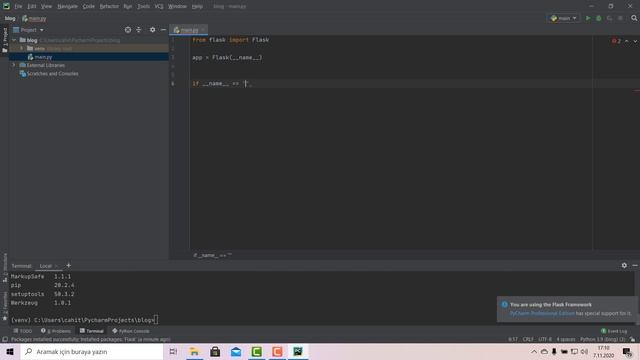Click UTF-8 encoding in status bar
640x360 pixels.
pos(545,339)
